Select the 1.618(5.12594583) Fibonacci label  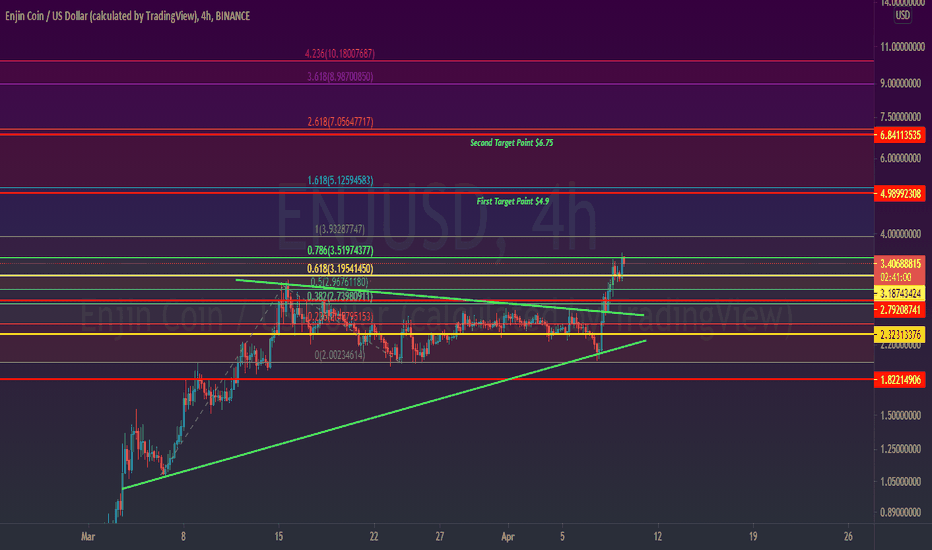pos(340,180)
